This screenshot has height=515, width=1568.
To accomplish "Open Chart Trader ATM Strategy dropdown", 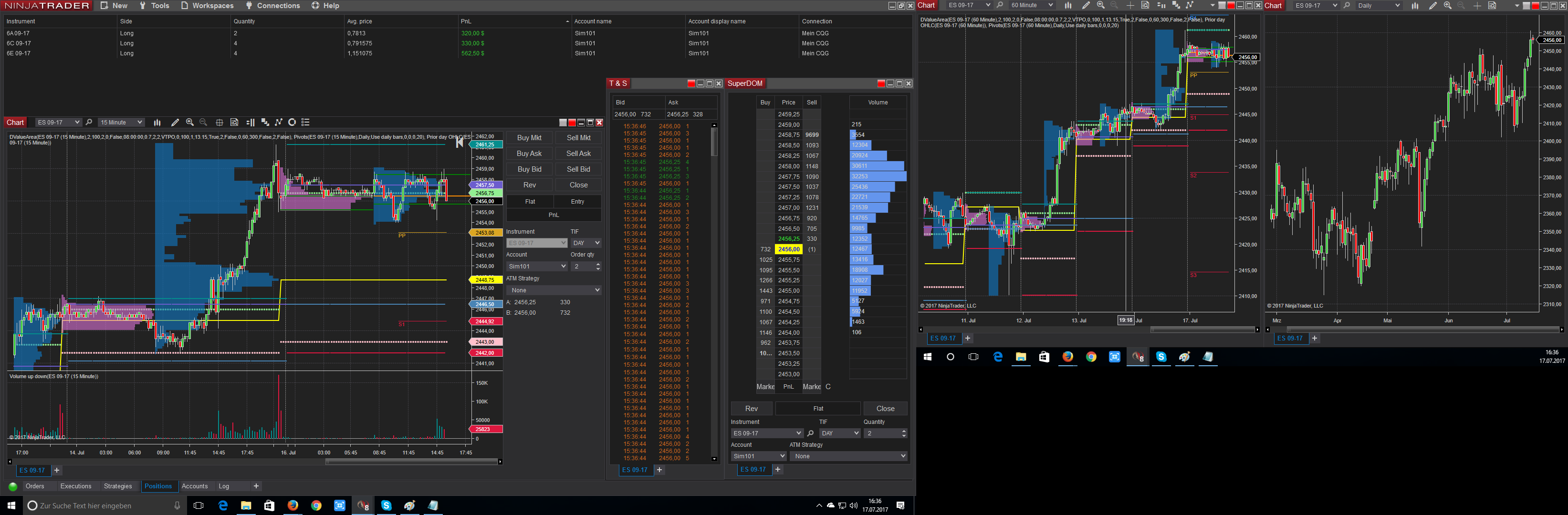I will (554, 290).
